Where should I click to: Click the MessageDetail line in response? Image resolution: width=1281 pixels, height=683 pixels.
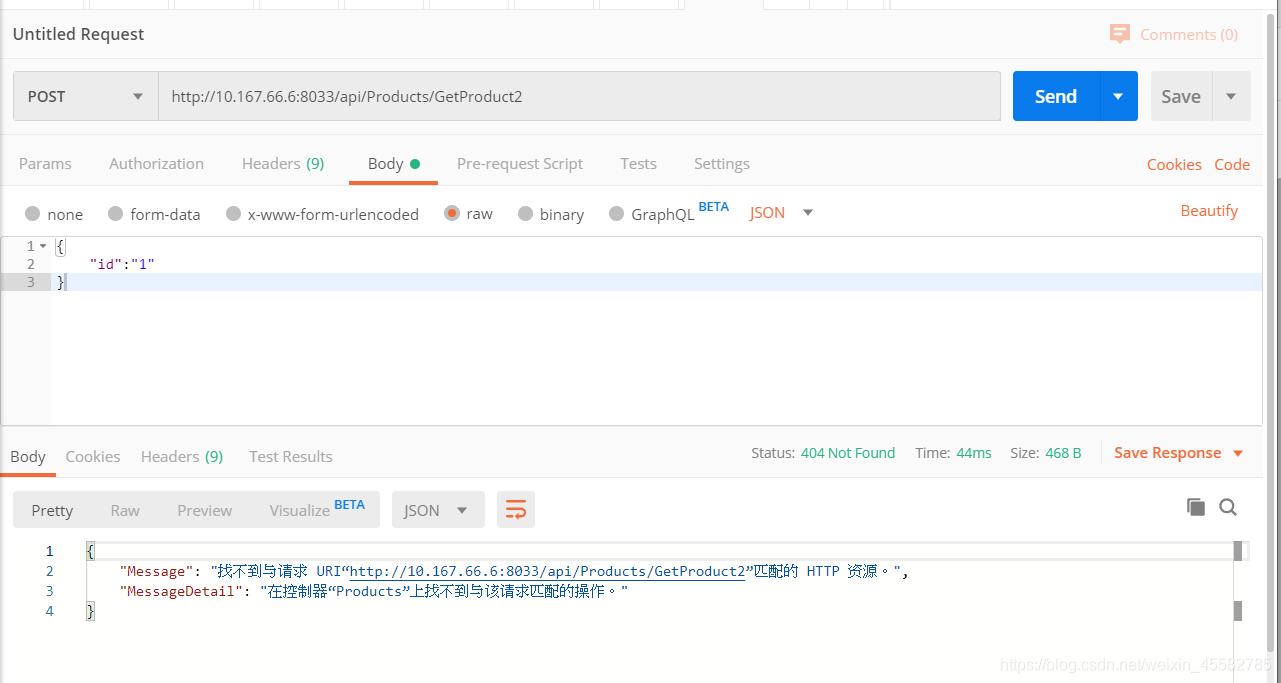pyautogui.click(x=373, y=591)
